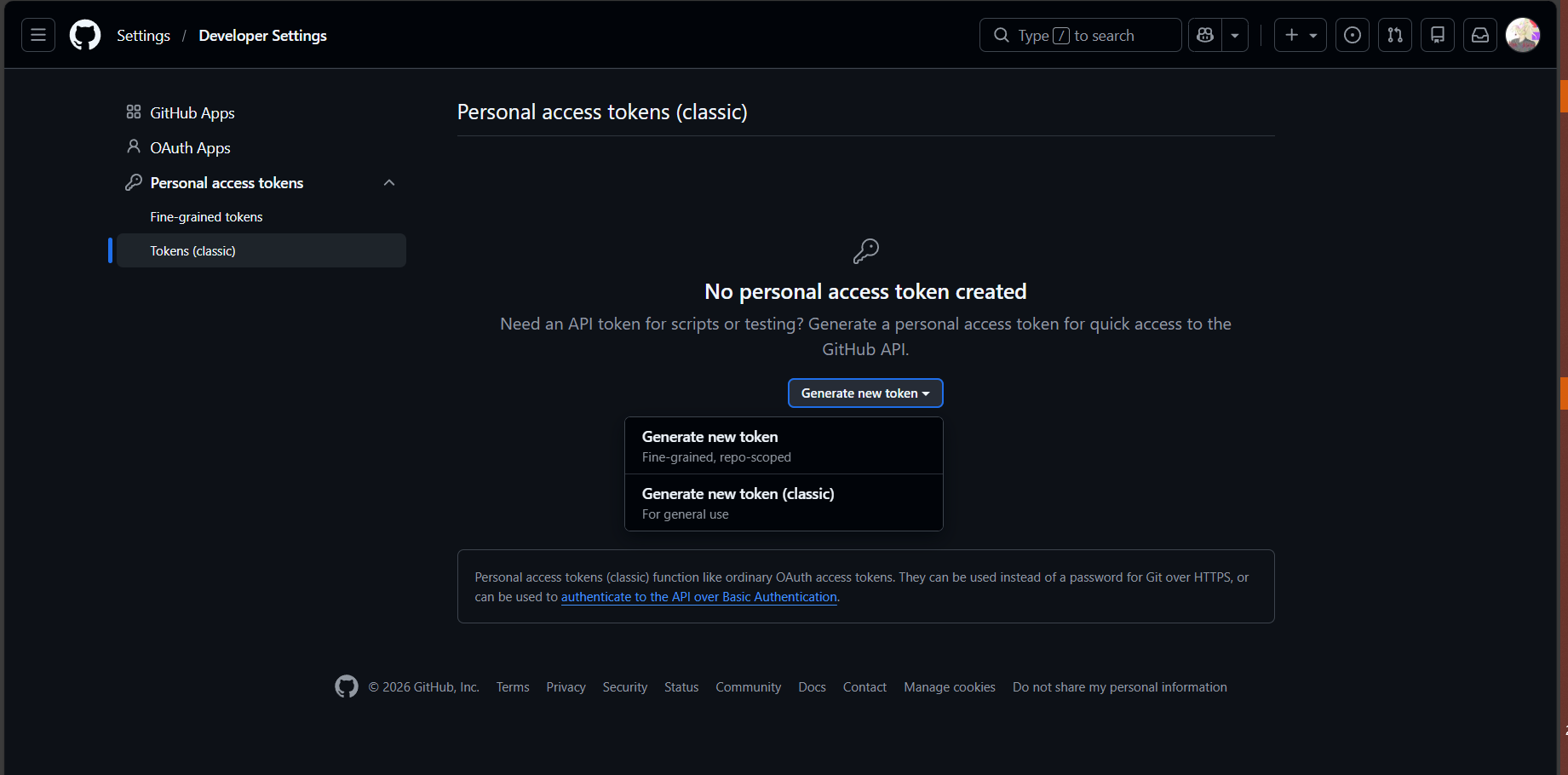The width and height of the screenshot is (1568, 775).
Task: Focus the Type / to search field
Action: point(1081,35)
